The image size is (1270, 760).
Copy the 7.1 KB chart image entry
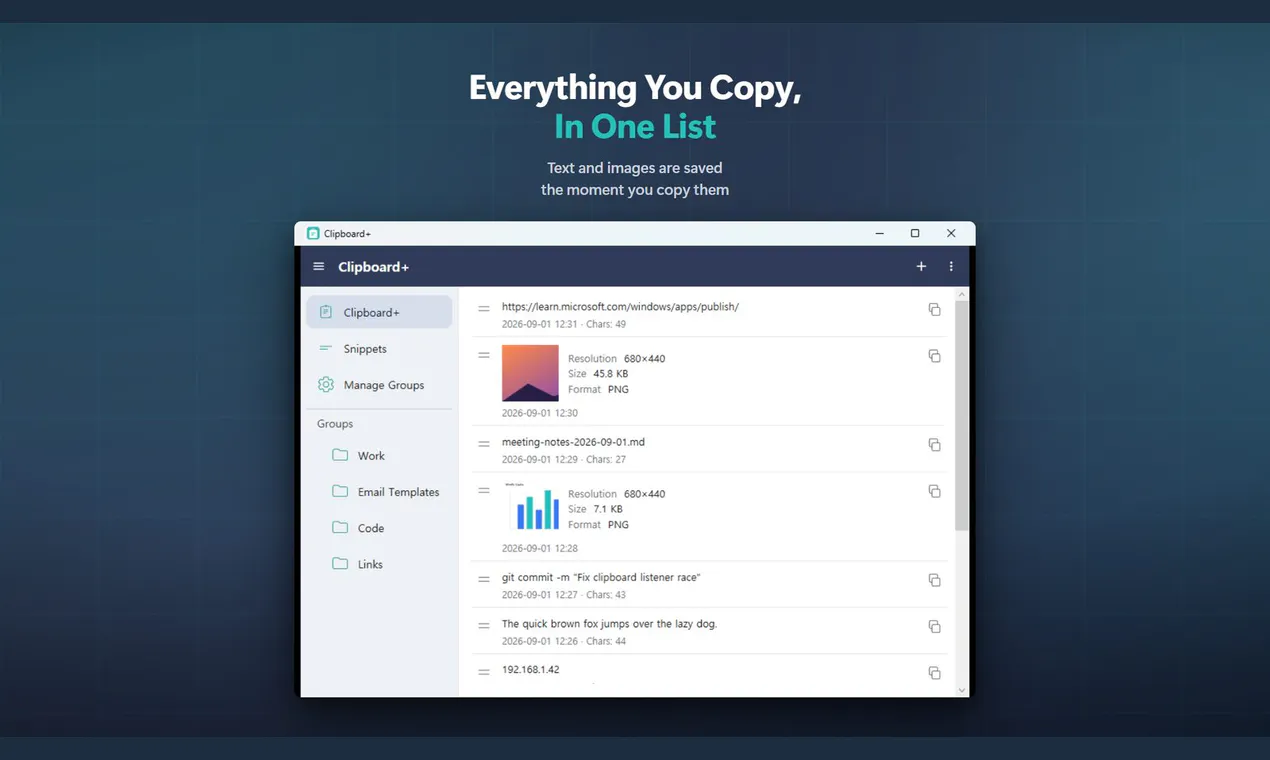(934, 491)
